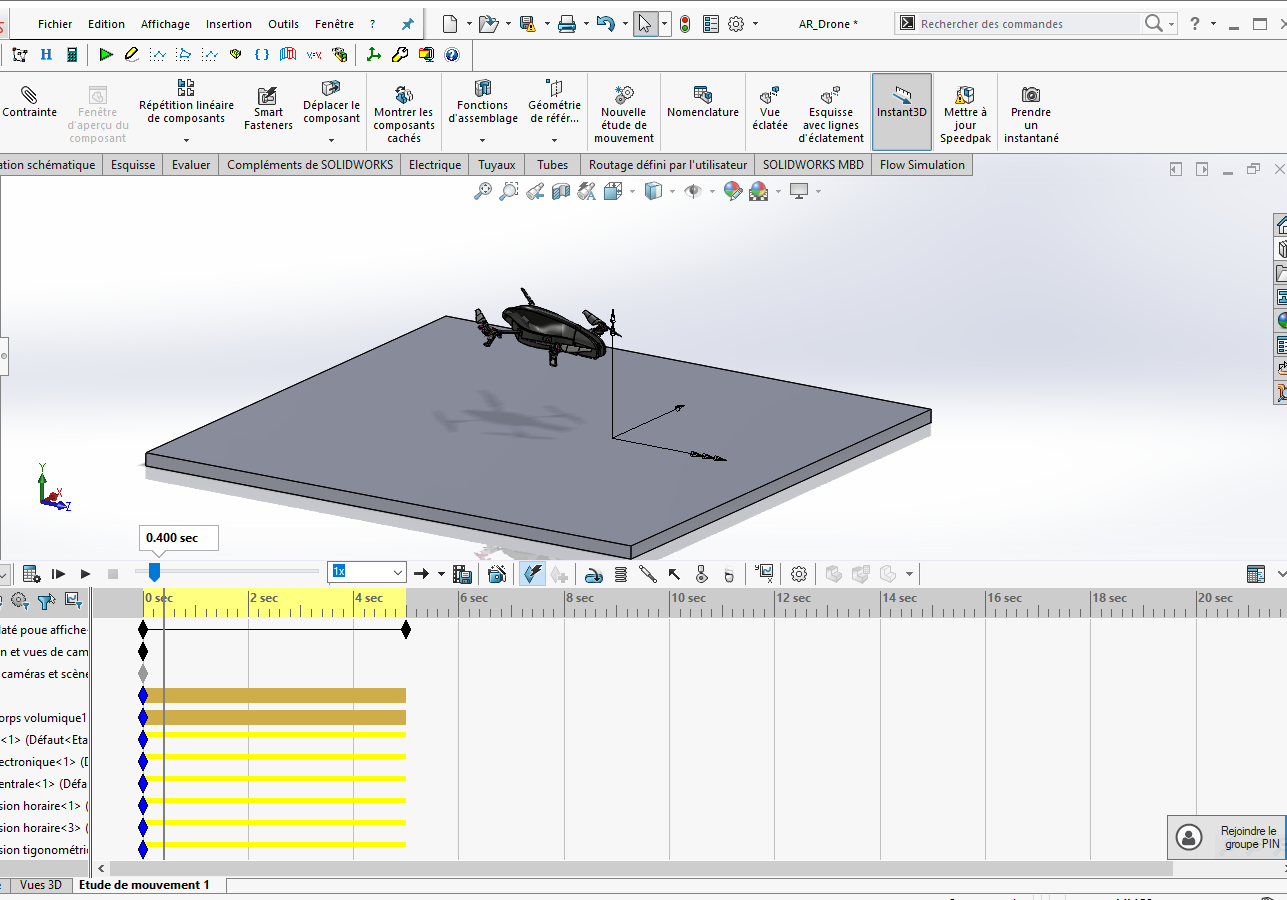The width and height of the screenshot is (1287, 900).
Task: Switch to the Flow Simulation tab
Action: pos(922,165)
